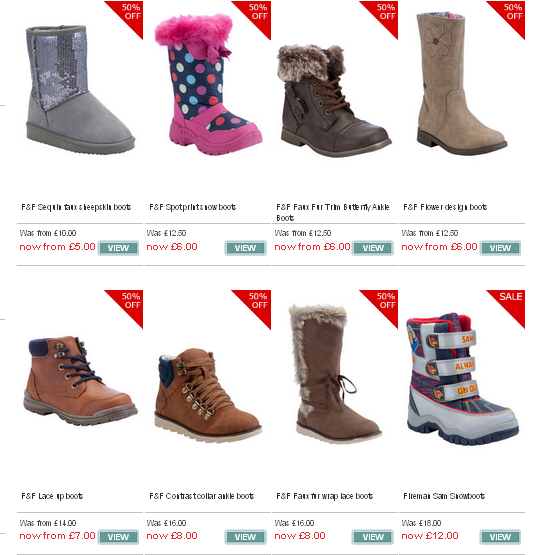This screenshot has height=555, width=533.
Task: Open the Fireman Sam snowboot image
Action: coord(463,379)
